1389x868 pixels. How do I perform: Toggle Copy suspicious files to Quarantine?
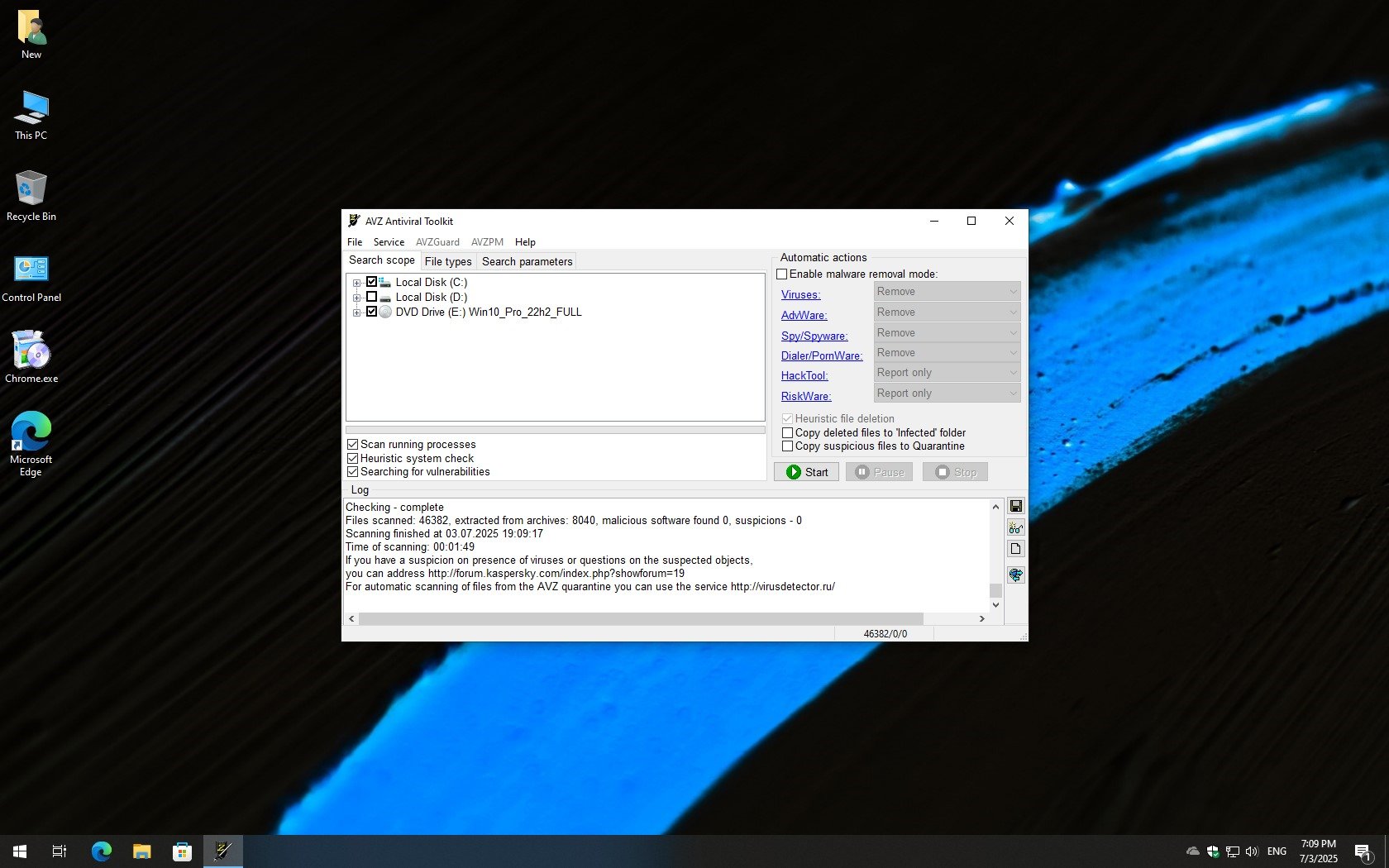pyautogui.click(x=787, y=446)
